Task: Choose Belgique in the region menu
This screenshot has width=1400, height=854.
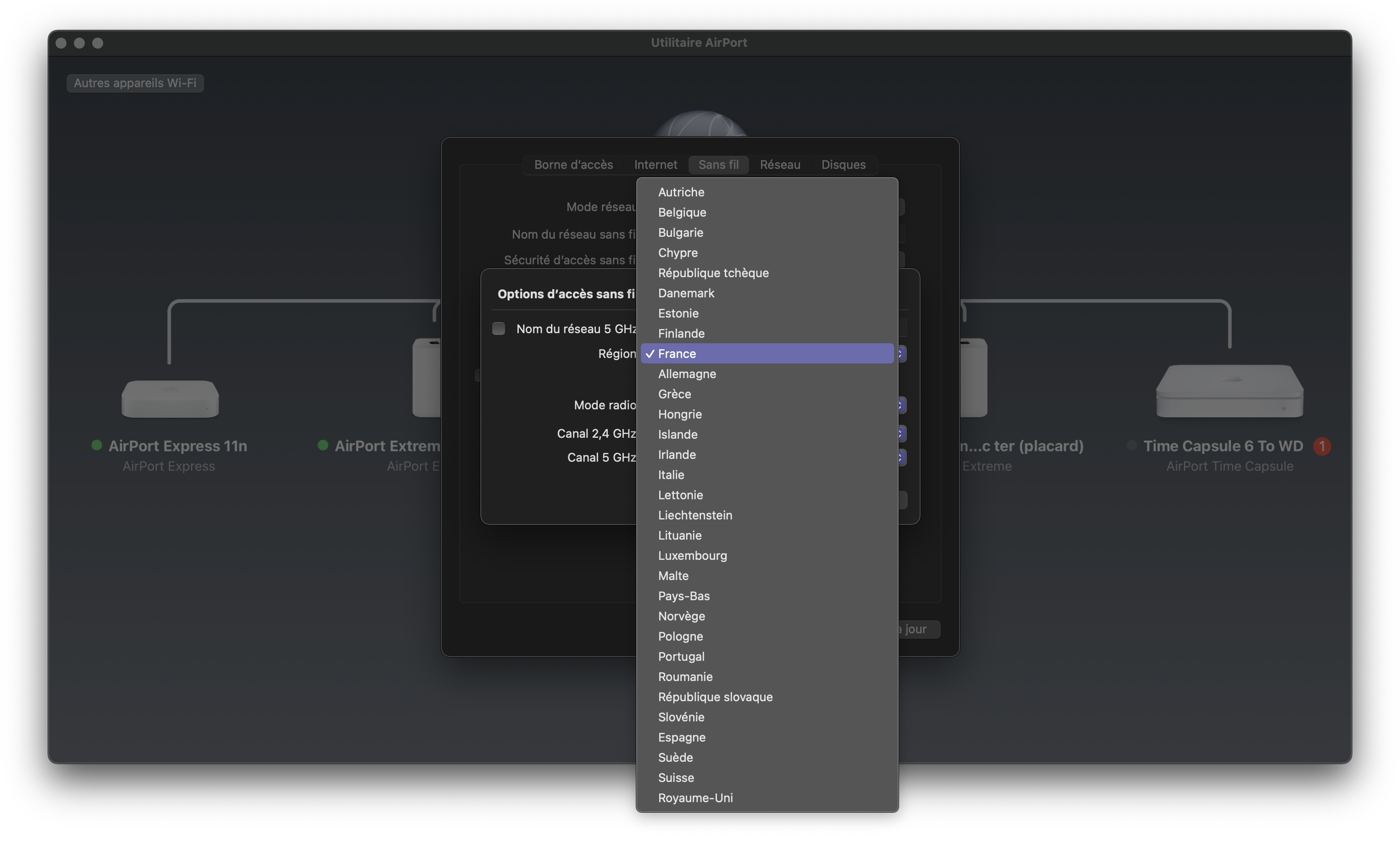Action: coord(767,212)
